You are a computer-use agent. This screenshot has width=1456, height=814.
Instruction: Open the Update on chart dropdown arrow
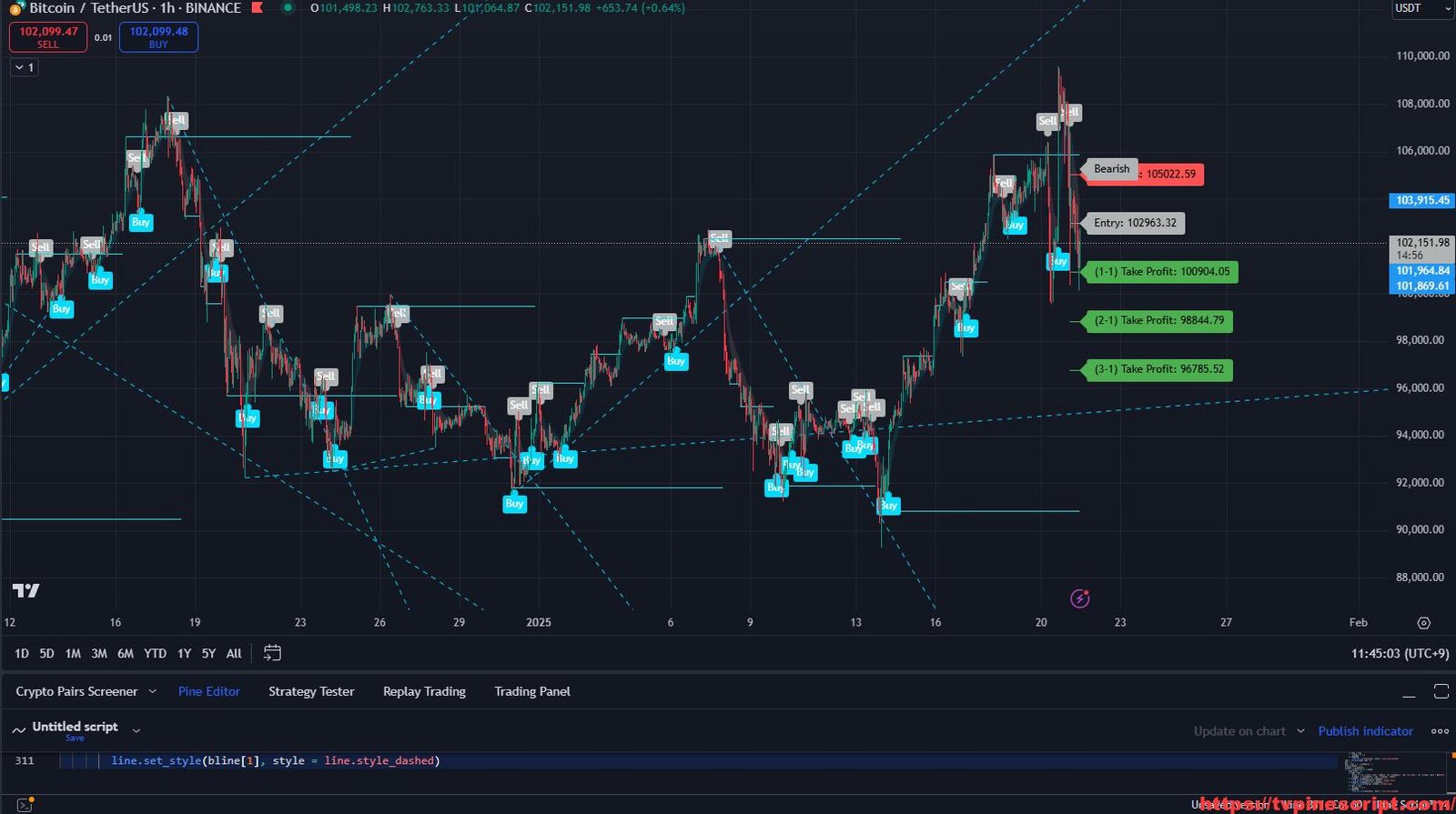1300,731
